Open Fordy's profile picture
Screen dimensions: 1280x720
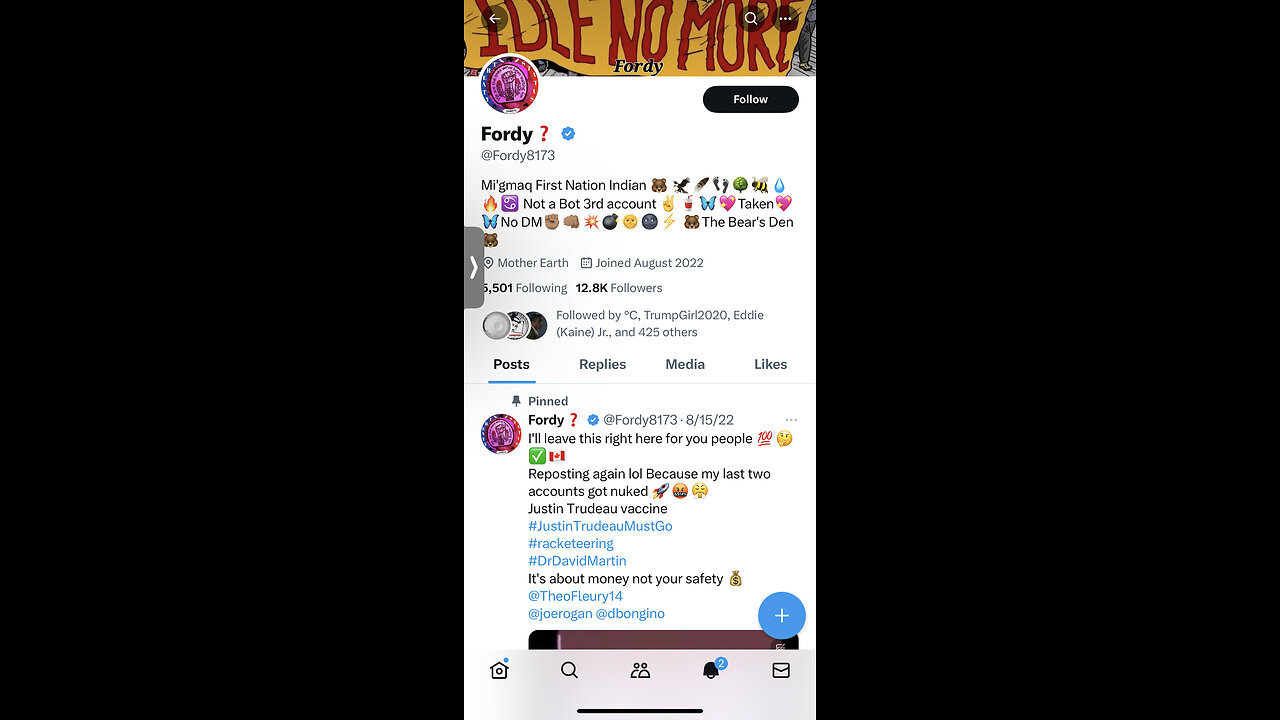click(x=510, y=85)
